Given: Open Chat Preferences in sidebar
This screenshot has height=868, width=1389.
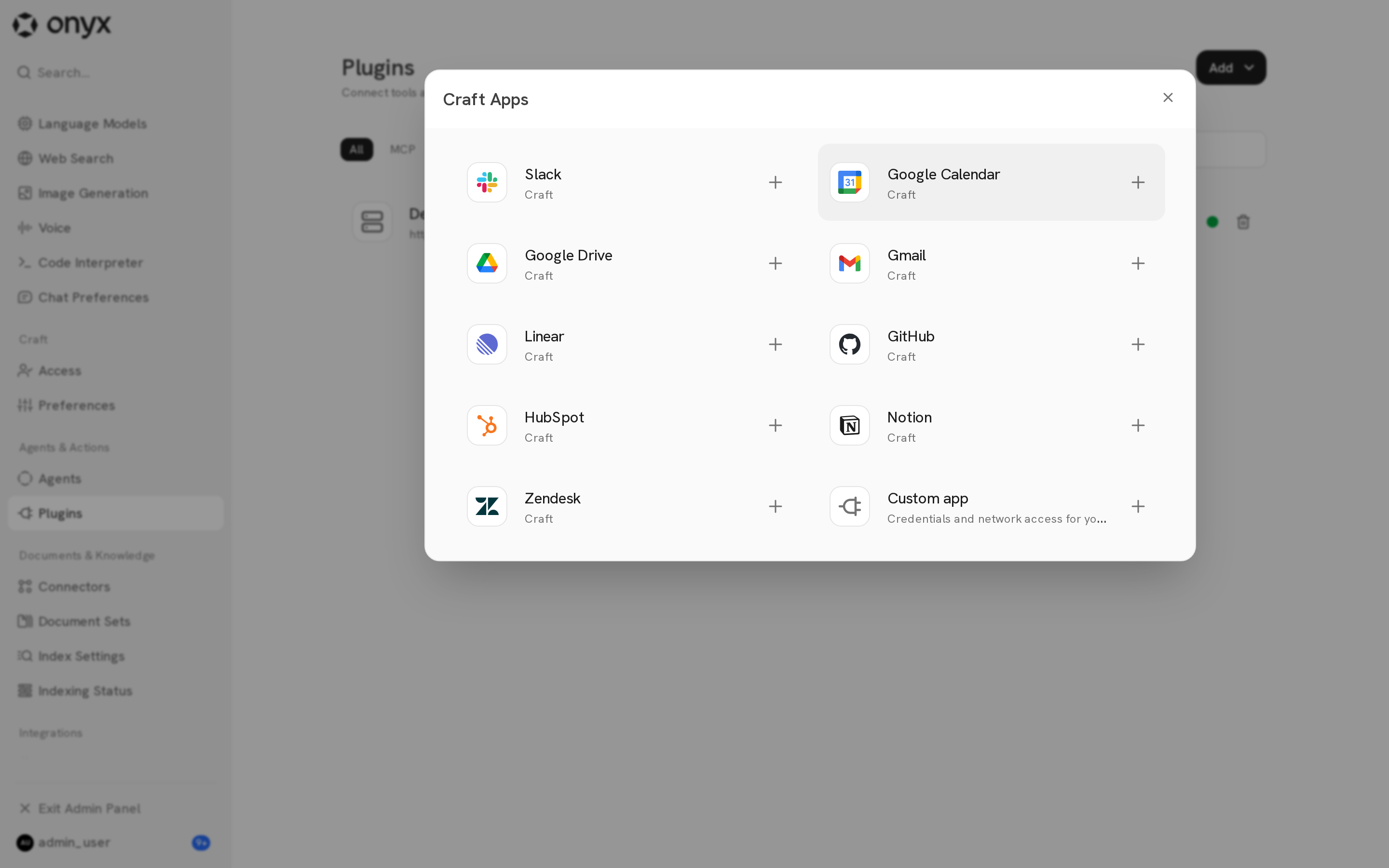Looking at the screenshot, I should (115, 297).
